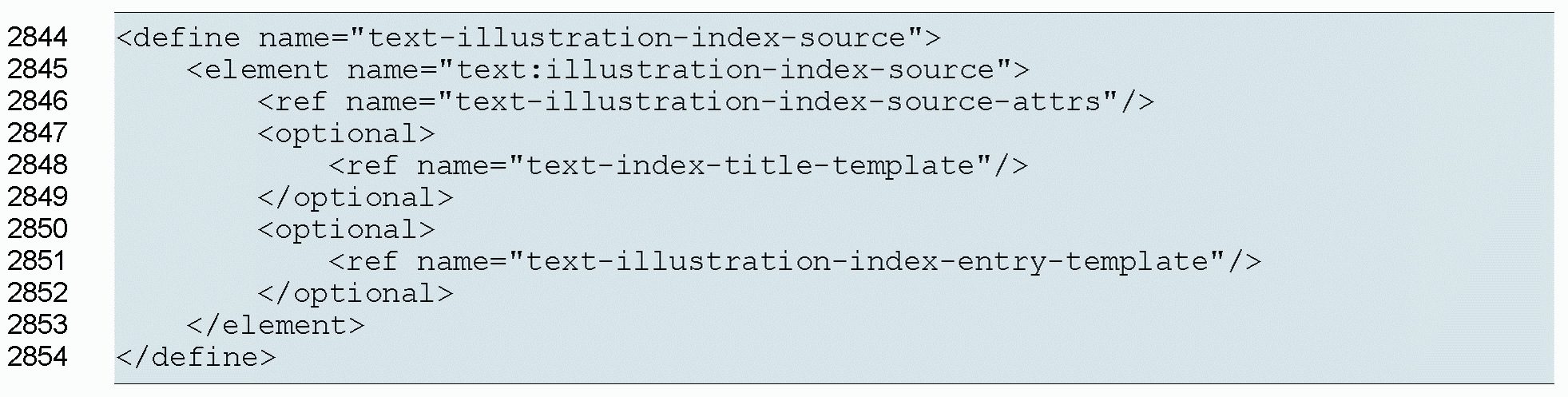Click line number 2848
Image resolution: width=1568 pixels, height=397 pixels.
click(38, 165)
